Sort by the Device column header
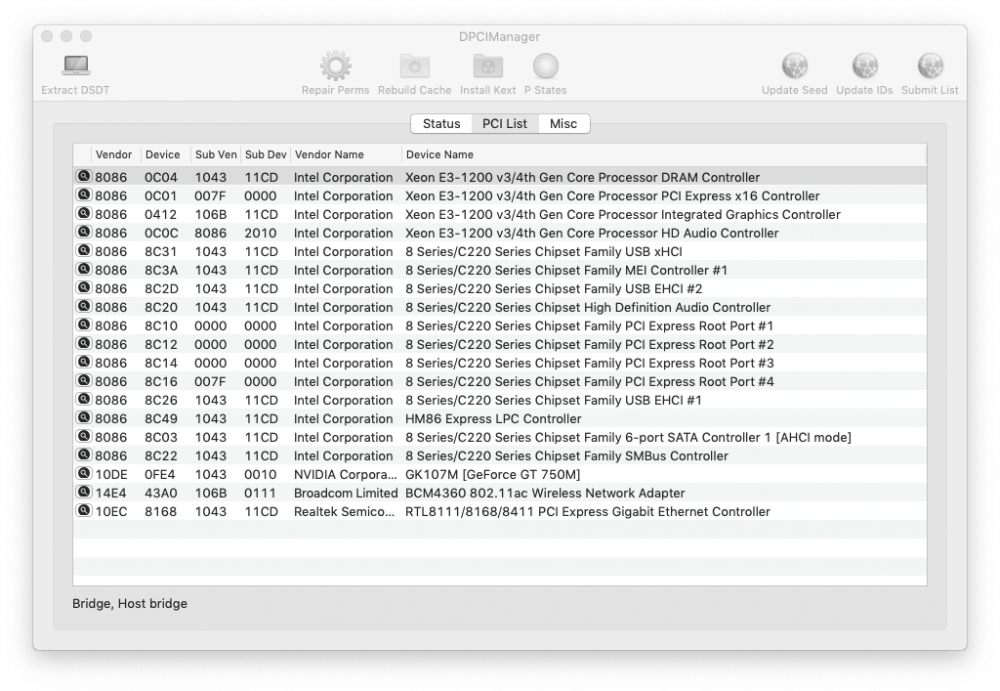The height and width of the screenshot is (691, 1000). pyautogui.click(x=163, y=154)
